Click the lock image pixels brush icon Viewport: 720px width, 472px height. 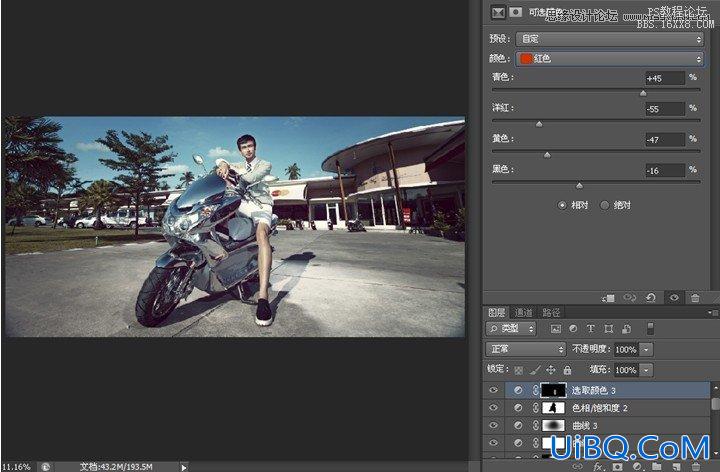[534, 370]
